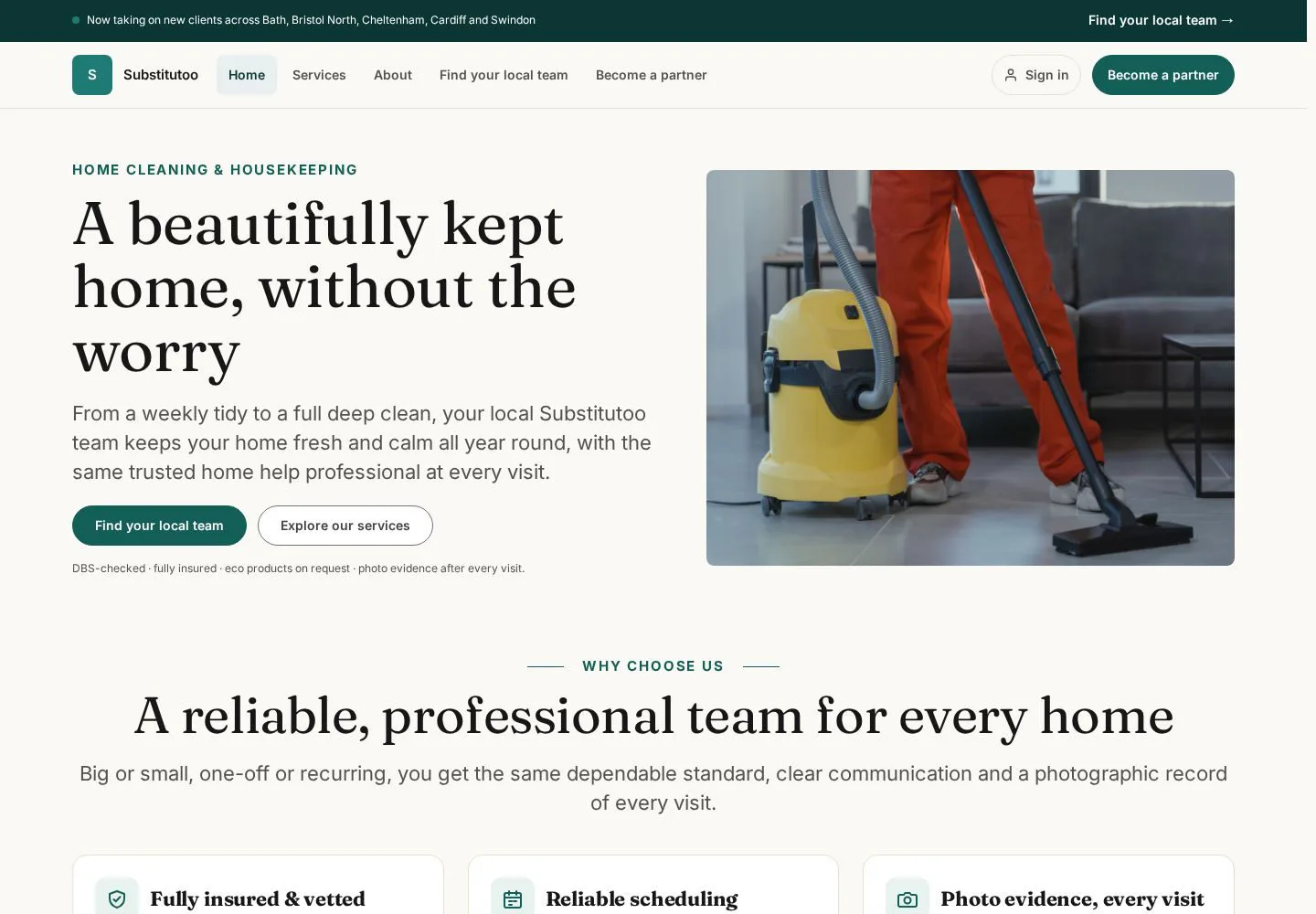The height and width of the screenshot is (914, 1316).
Task: Click the green Become a partner button
Action: (1163, 75)
